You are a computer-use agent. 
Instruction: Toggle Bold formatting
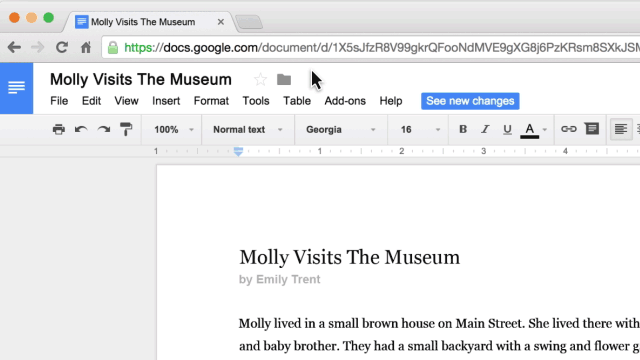[x=463, y=129]
